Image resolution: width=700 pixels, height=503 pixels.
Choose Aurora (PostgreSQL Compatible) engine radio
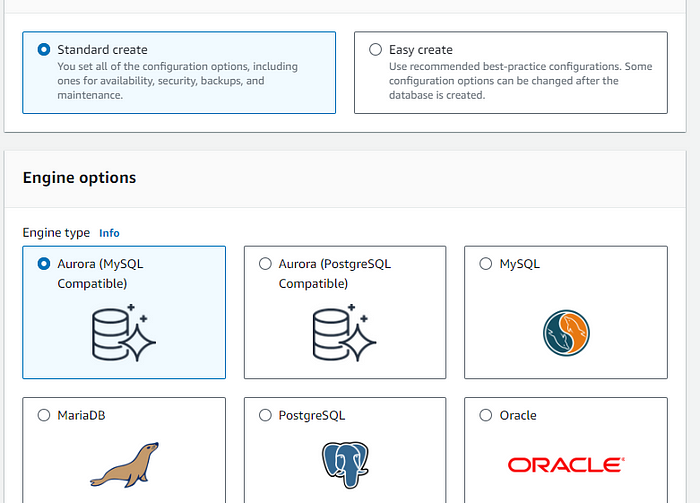265,264
